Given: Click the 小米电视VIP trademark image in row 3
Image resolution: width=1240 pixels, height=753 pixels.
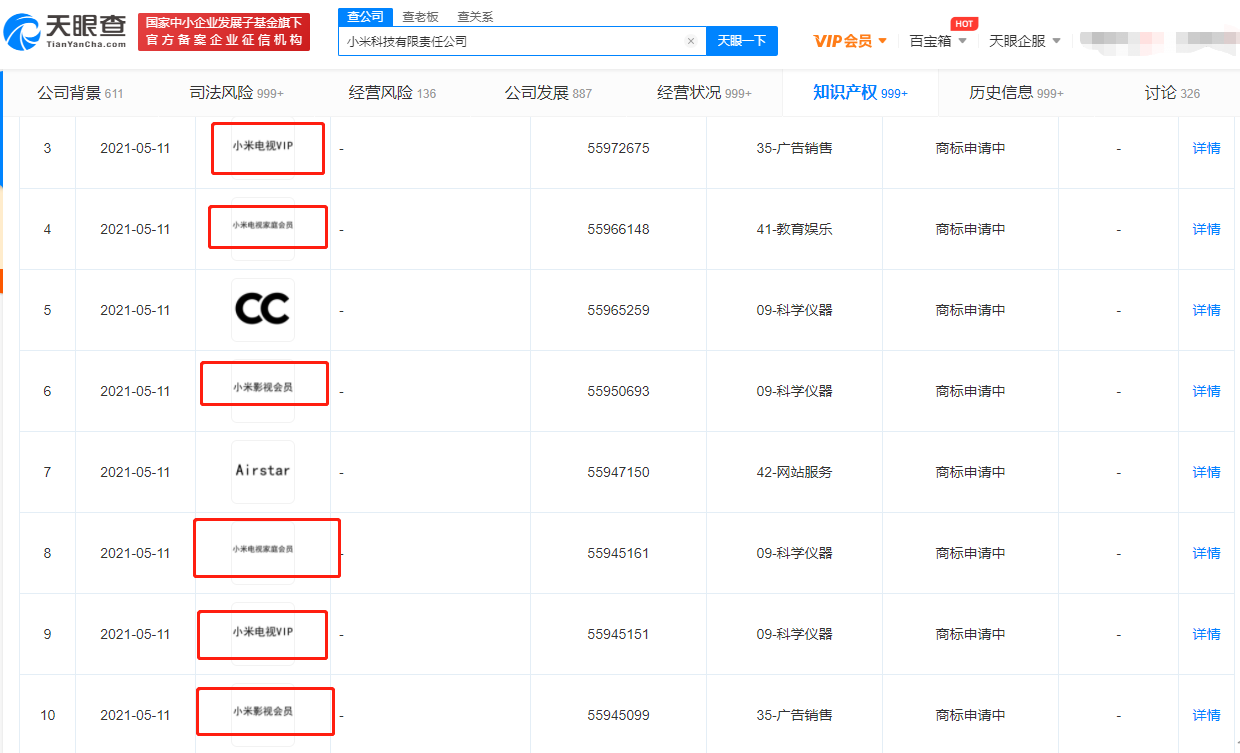Looking at the screenshot, I should pos(266,148).
